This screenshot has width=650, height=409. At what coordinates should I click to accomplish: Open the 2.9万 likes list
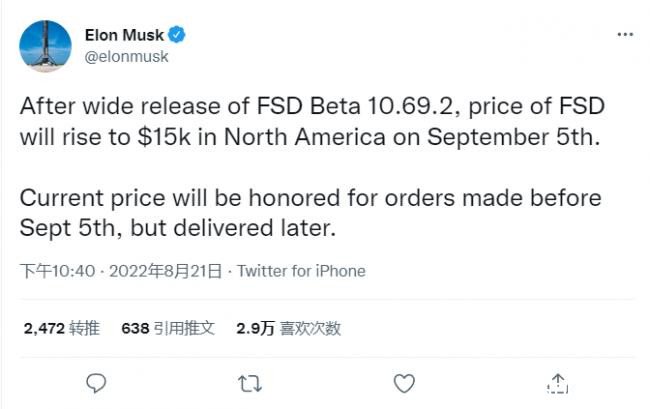tap(289, 329)
